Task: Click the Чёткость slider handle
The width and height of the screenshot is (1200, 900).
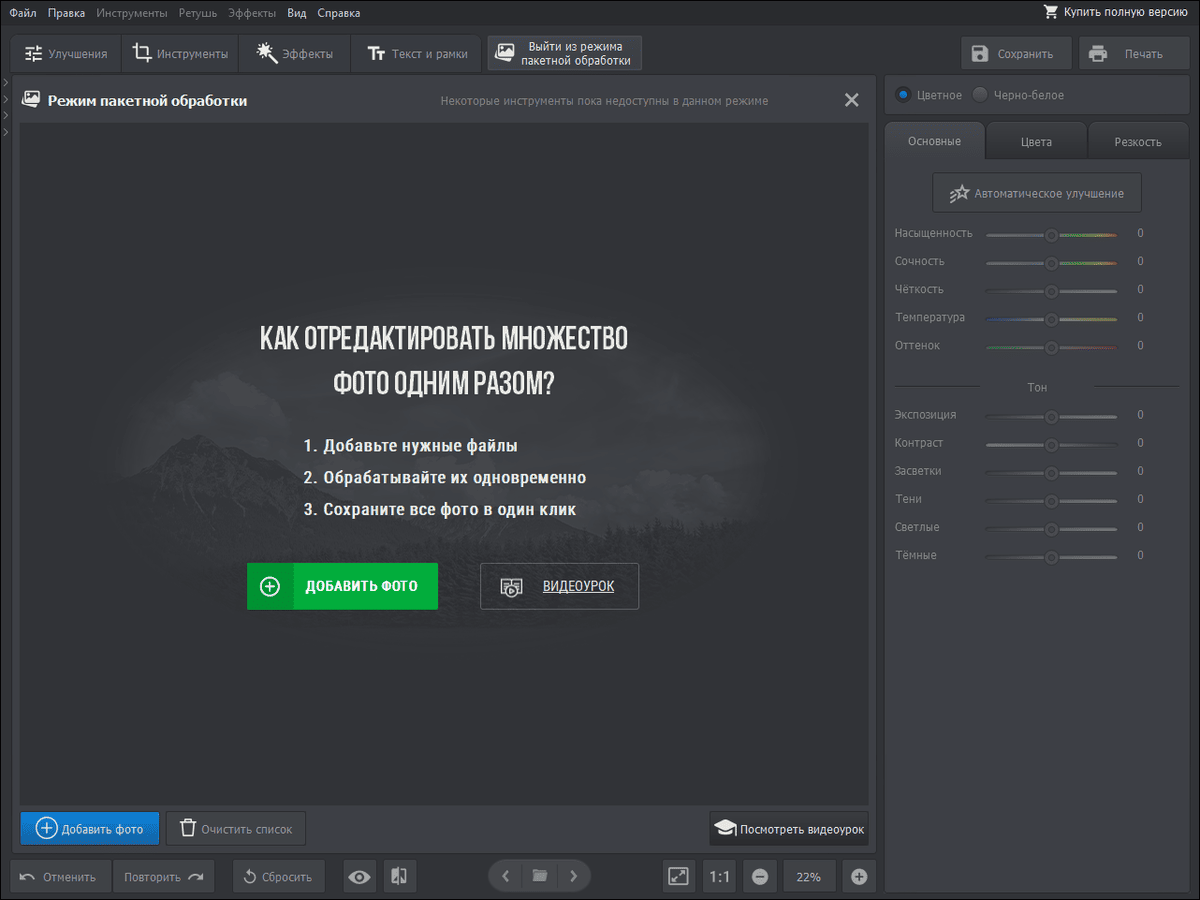Action: coord(1051,291)
